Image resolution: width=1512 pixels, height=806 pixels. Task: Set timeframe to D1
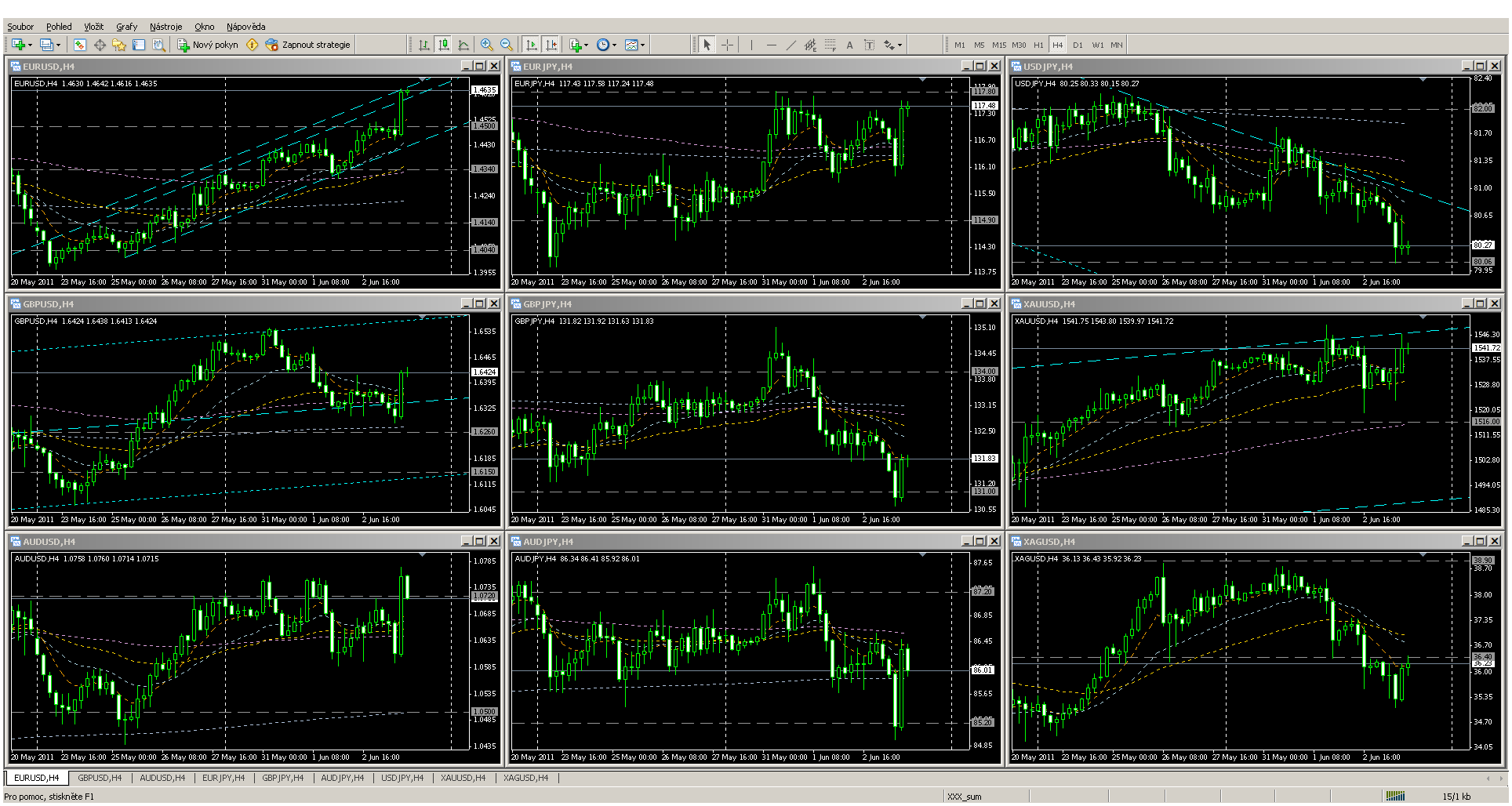click(1078, 45)
